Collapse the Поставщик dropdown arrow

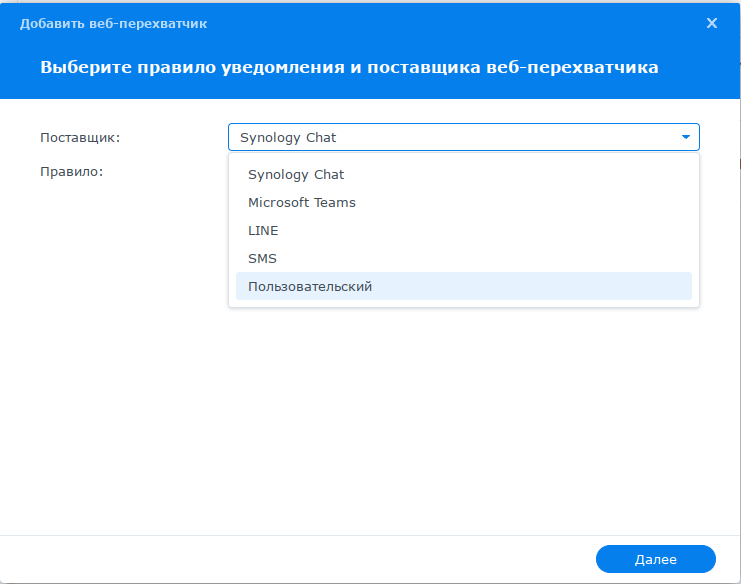tap(686, 137)
